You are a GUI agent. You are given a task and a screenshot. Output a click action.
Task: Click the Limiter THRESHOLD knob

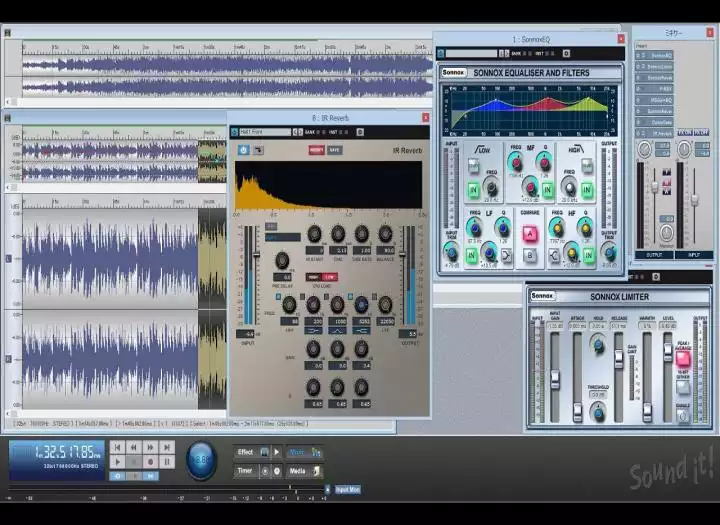[x=598, y=412]
